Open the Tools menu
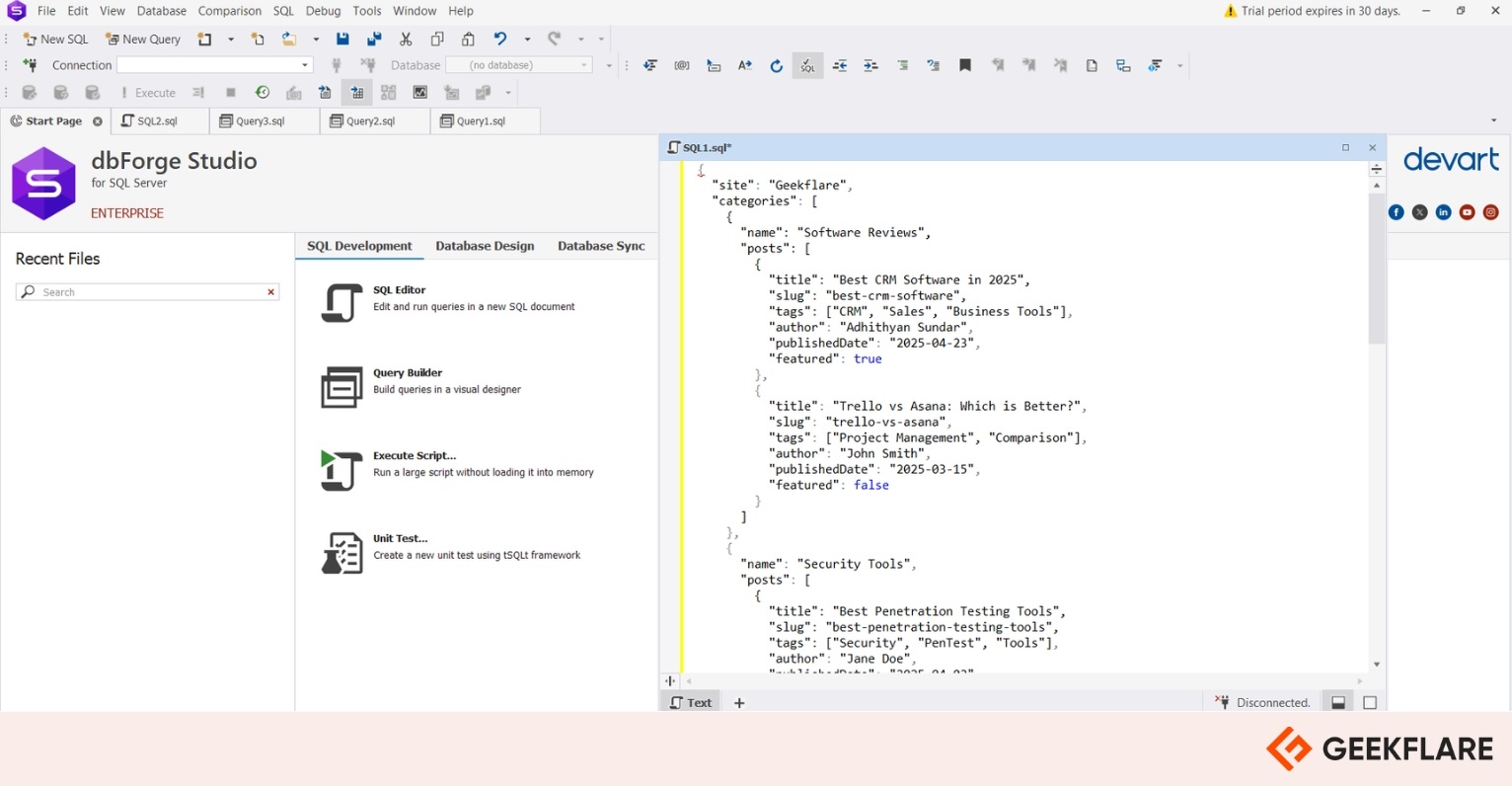 [367, 11]
